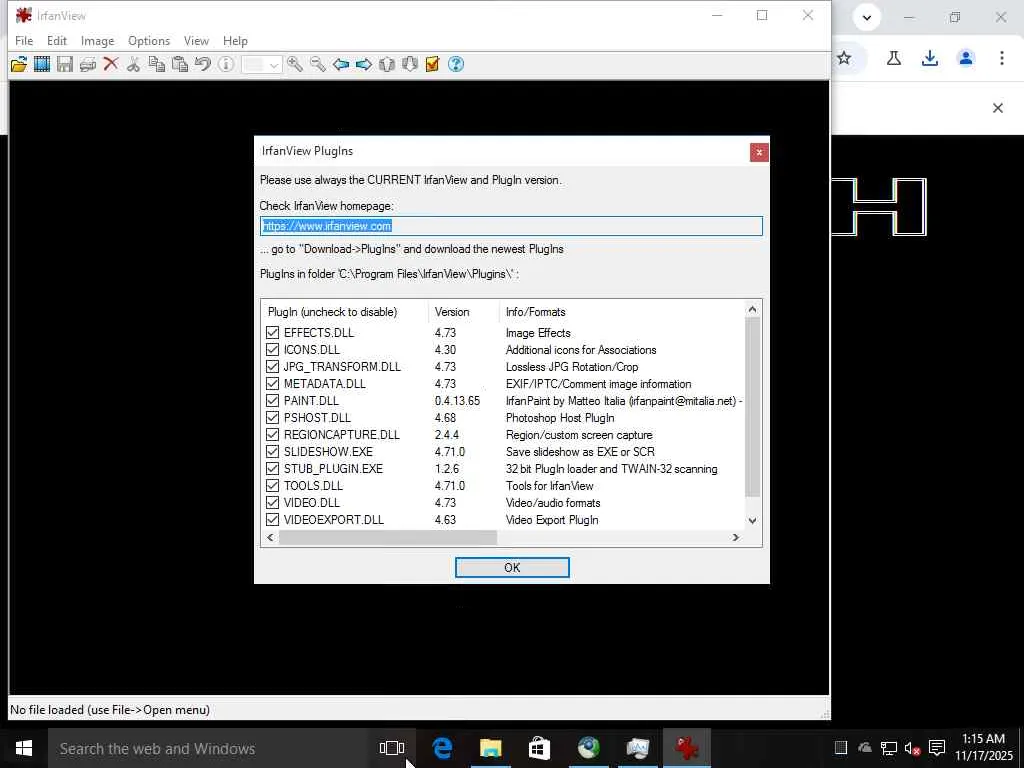Open the Settings checkmark icon
Screen dimensions: 1024x768
pyautogui.click(x=432, y=64)
